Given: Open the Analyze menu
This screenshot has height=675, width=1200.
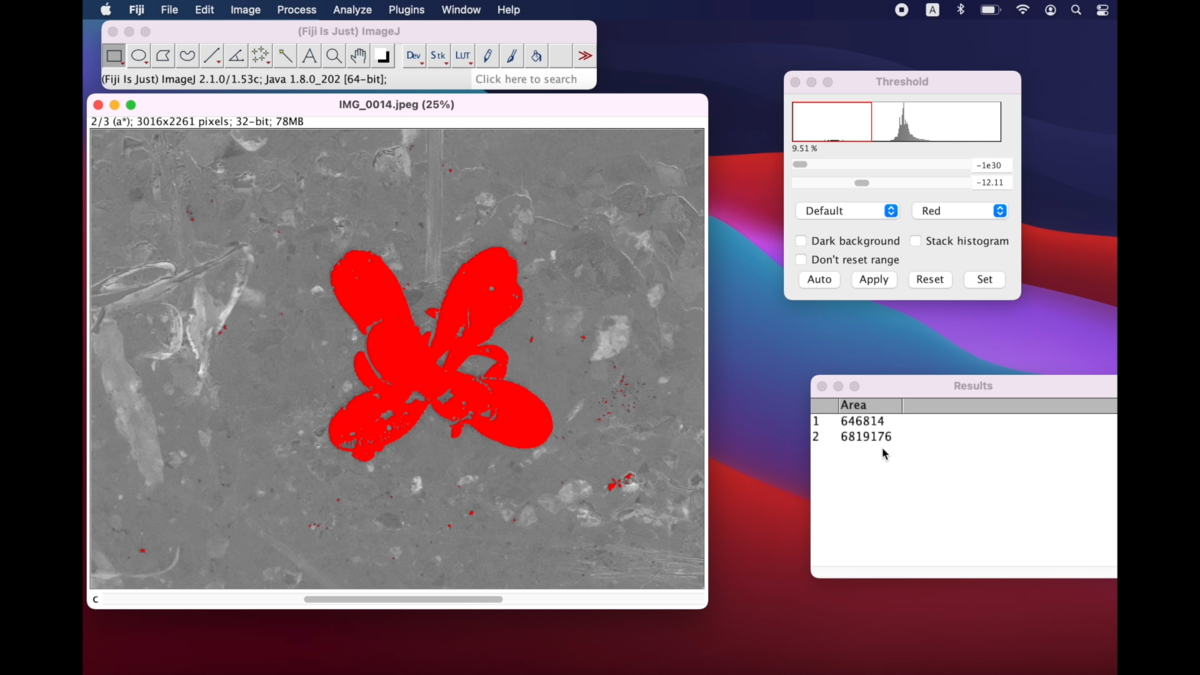Looking at the screenshot, I should point(352,10).
